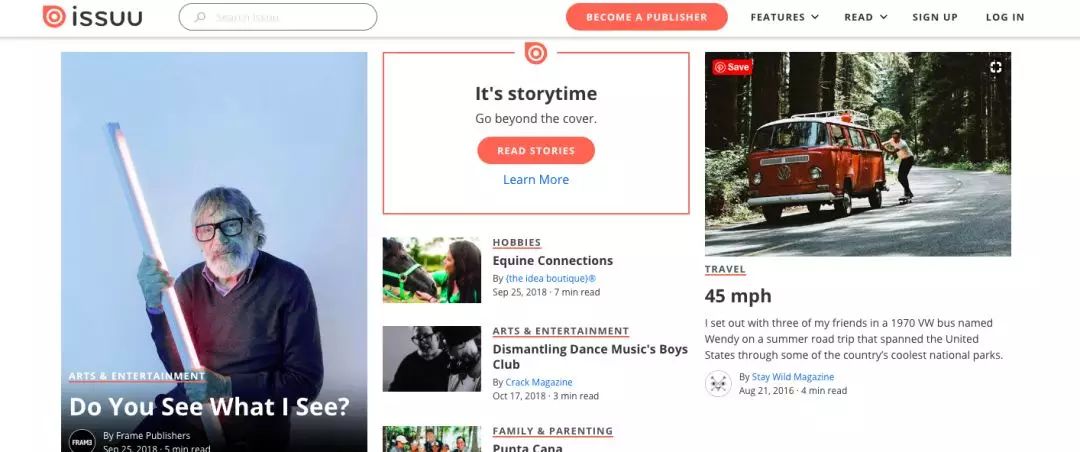Open the Dismantling Dance Music thumbnail
The height and width of the screenshot is (452, 1080).
432,359
